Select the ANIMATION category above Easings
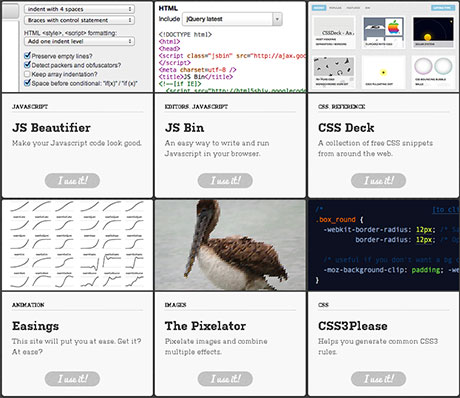Screen dimensions: 460x398 coord(28,305)
